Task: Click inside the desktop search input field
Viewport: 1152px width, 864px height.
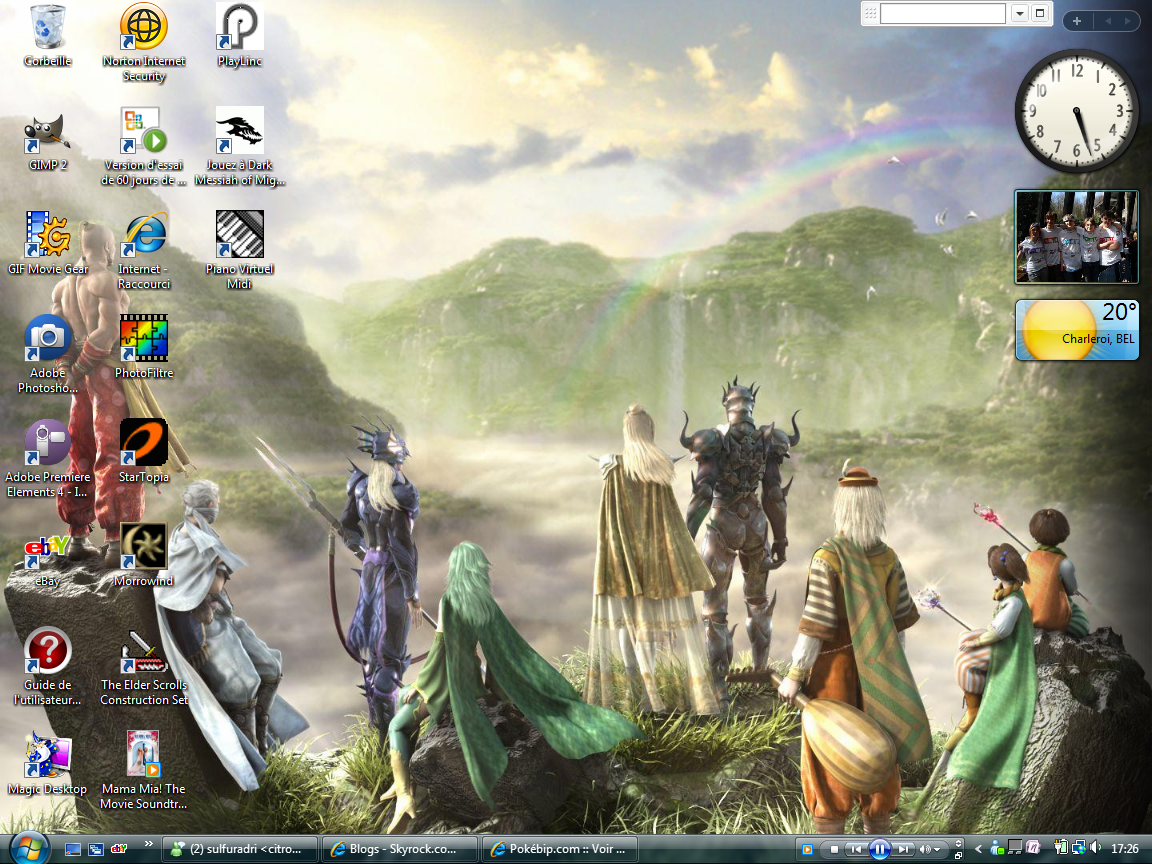Action: click(941, 13)
